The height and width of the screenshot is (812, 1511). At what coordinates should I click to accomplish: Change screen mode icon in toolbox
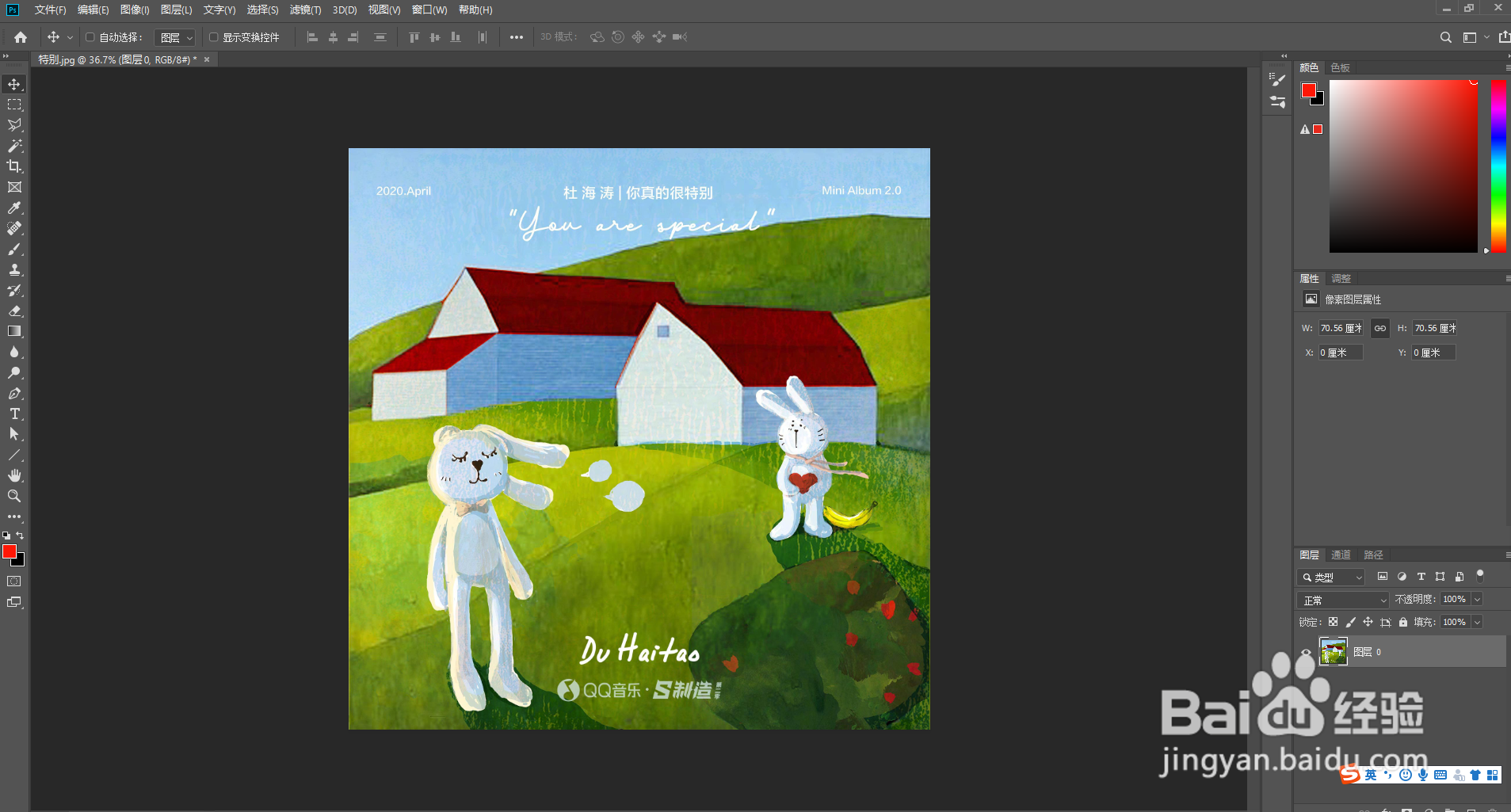pyautogui.click(x=14, y=602)
